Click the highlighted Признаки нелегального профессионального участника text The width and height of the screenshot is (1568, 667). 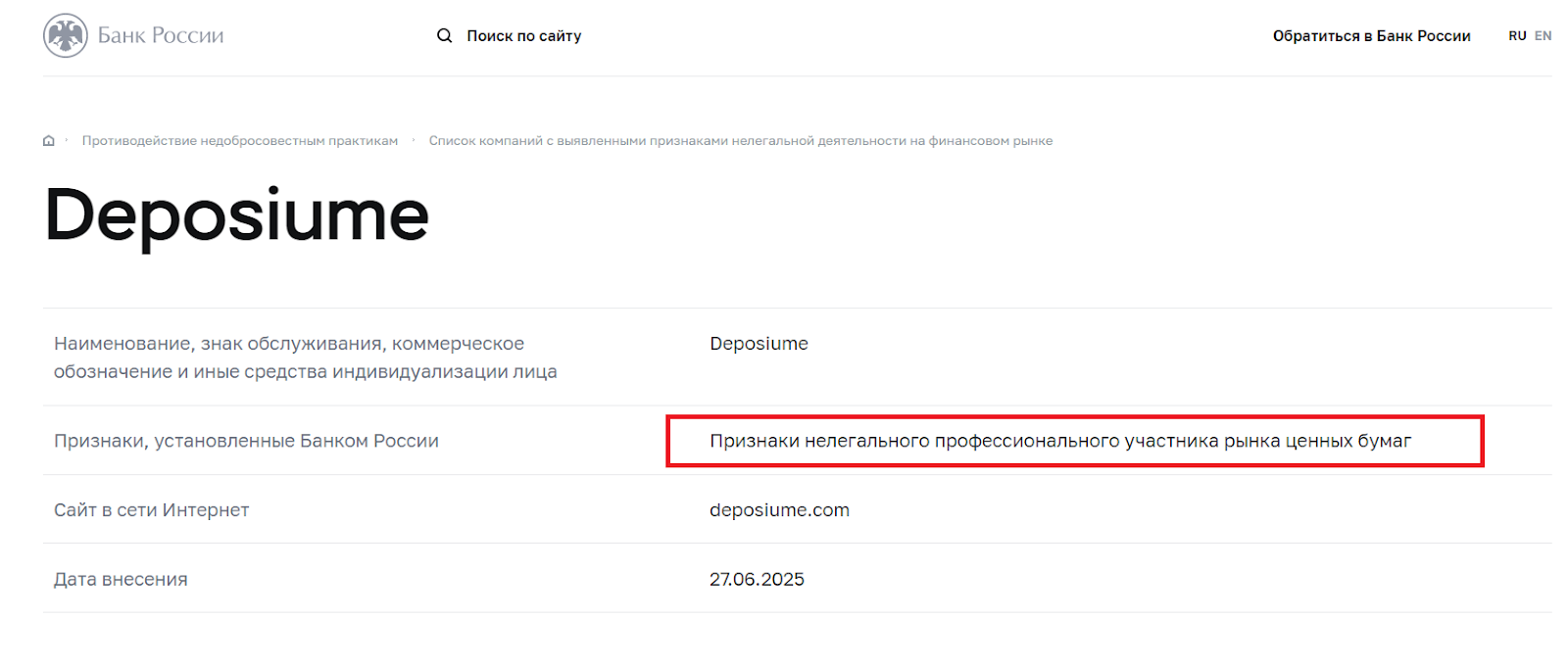1060,441
